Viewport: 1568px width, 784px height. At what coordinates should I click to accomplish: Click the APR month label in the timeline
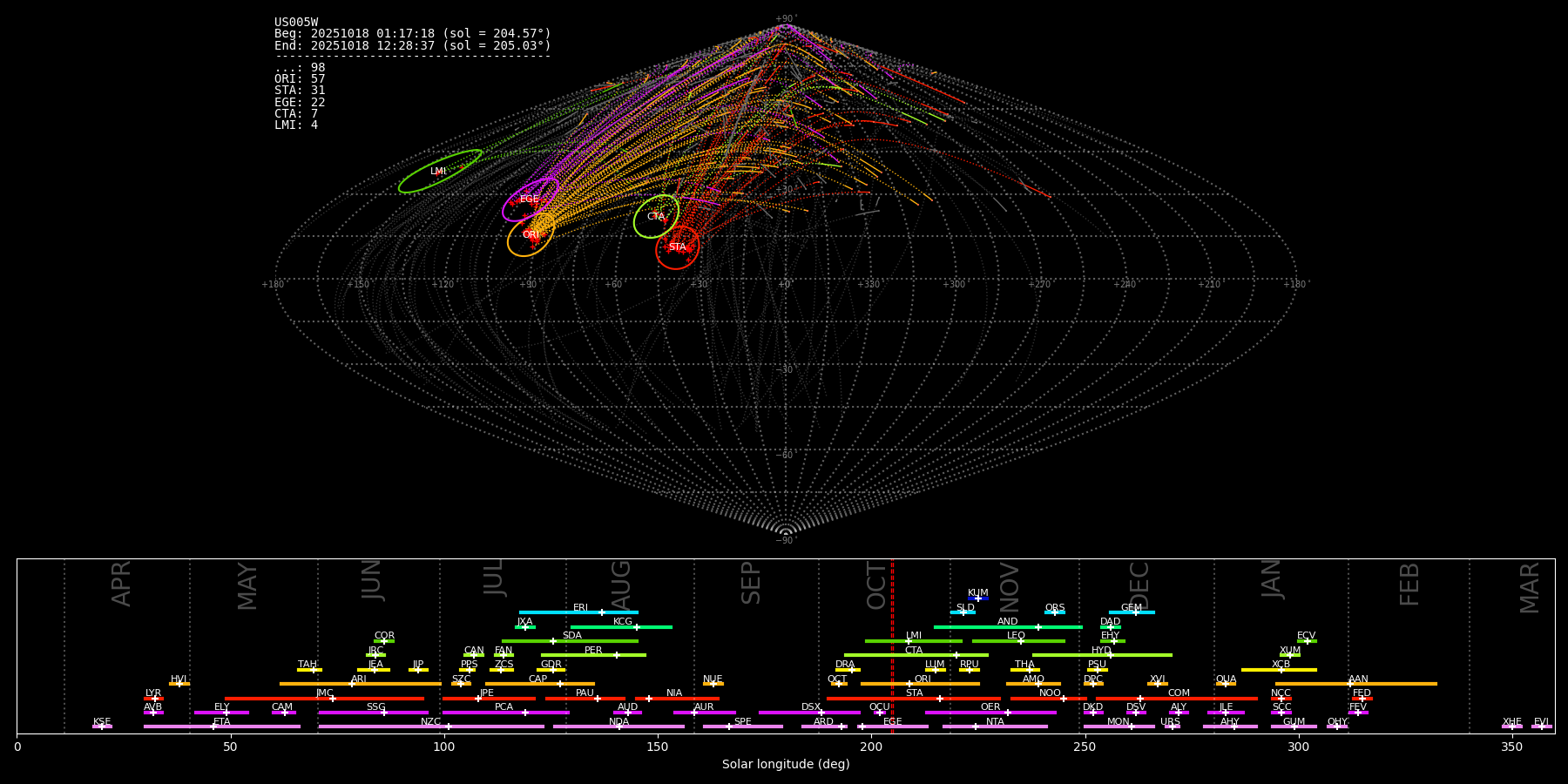[x=122, y=584]
